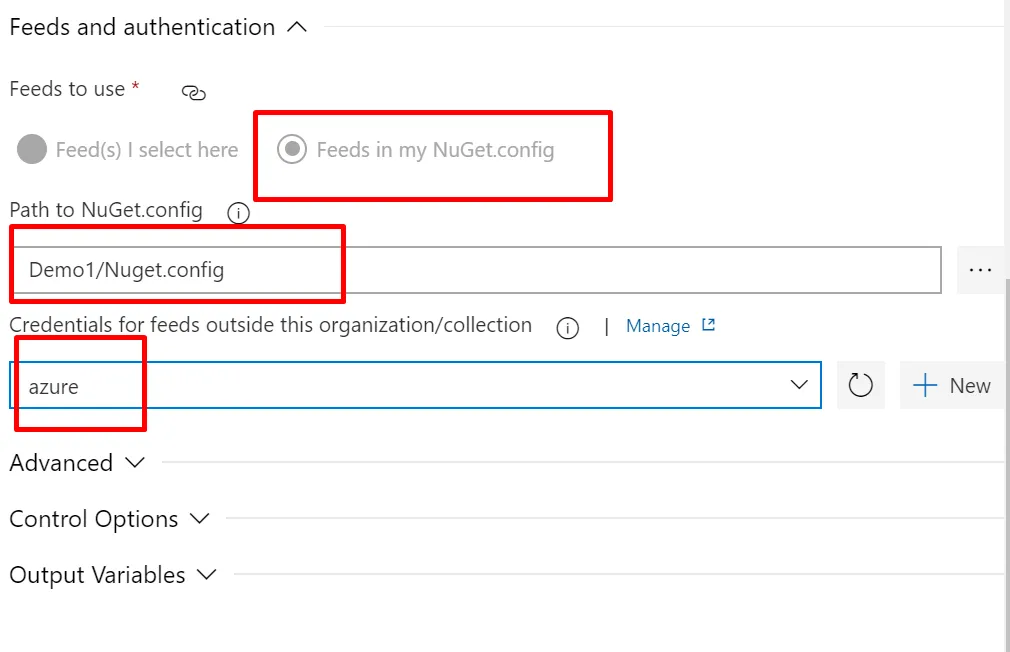This screenshot has width=1010, height=652.
Task: Expand the Control Options section
Action: tap(200, 519)
